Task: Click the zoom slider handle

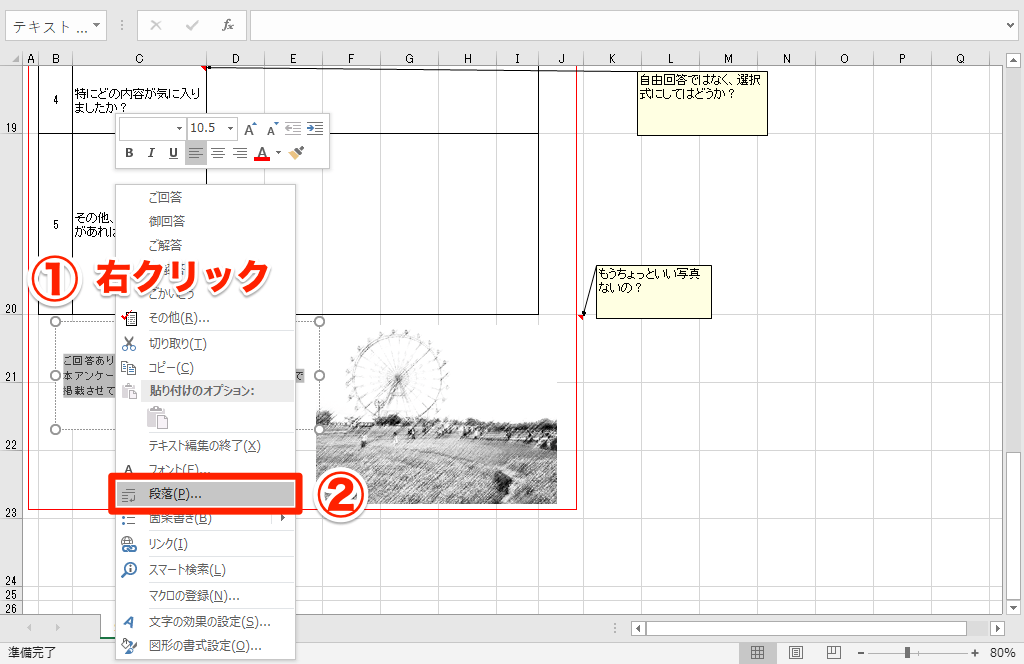Action: click(907, 652)
